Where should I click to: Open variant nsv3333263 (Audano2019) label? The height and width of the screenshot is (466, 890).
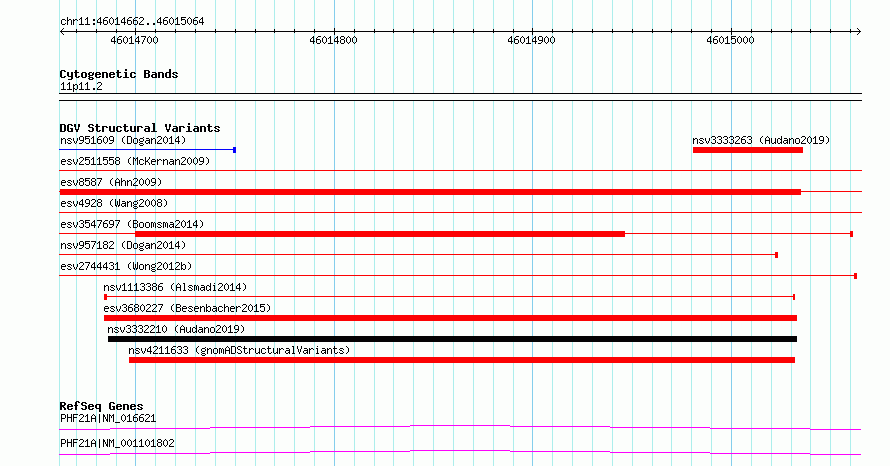pos(761,140)
